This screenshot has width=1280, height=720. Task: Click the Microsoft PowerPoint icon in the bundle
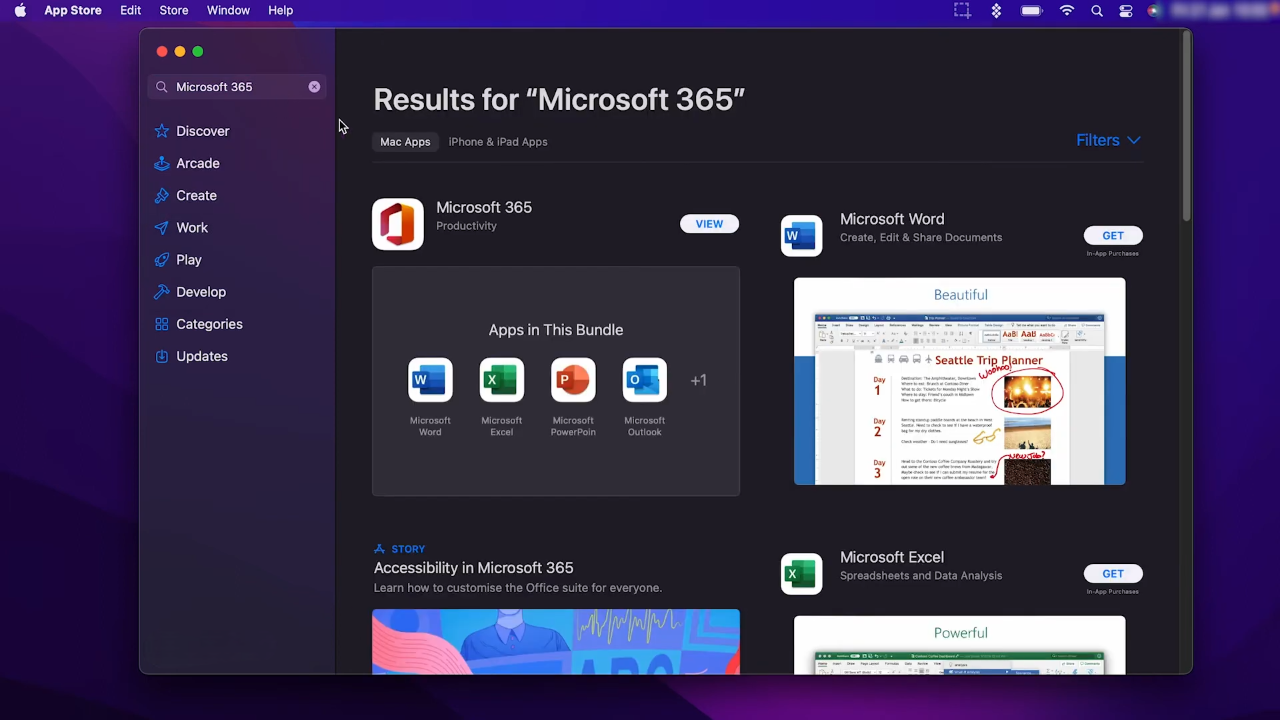[x=572, y=380]
